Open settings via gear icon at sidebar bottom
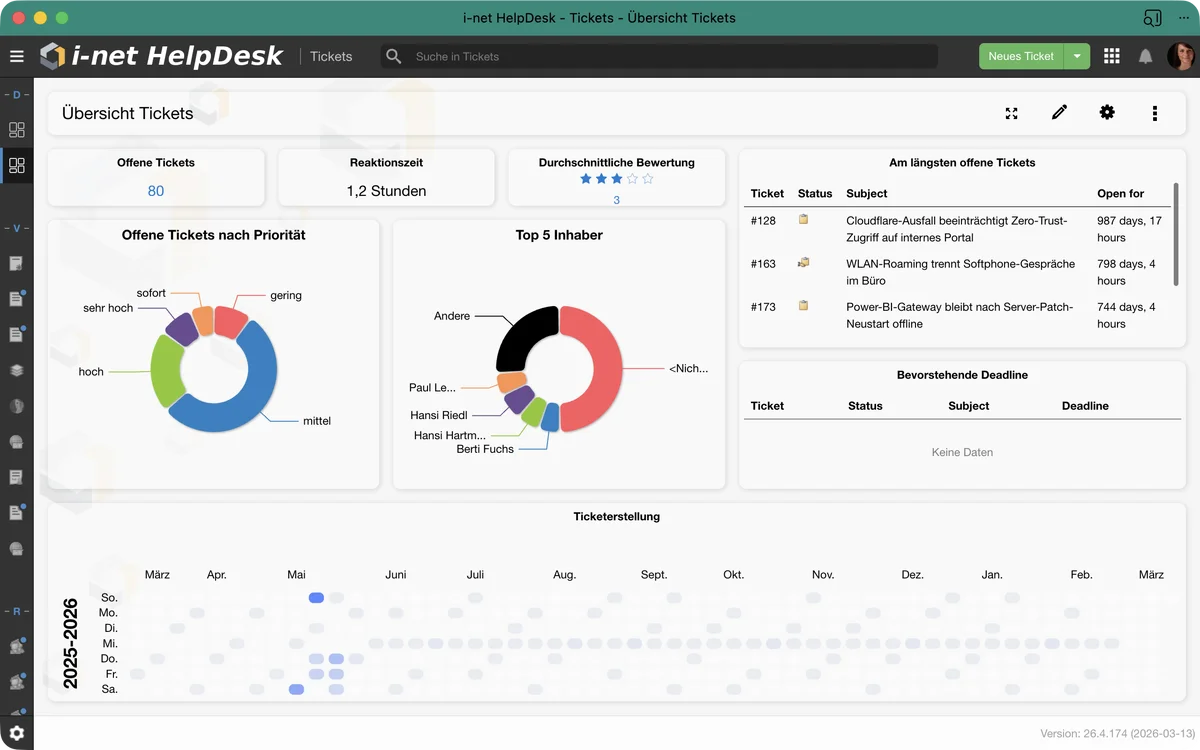 click(x=16, y=733)
